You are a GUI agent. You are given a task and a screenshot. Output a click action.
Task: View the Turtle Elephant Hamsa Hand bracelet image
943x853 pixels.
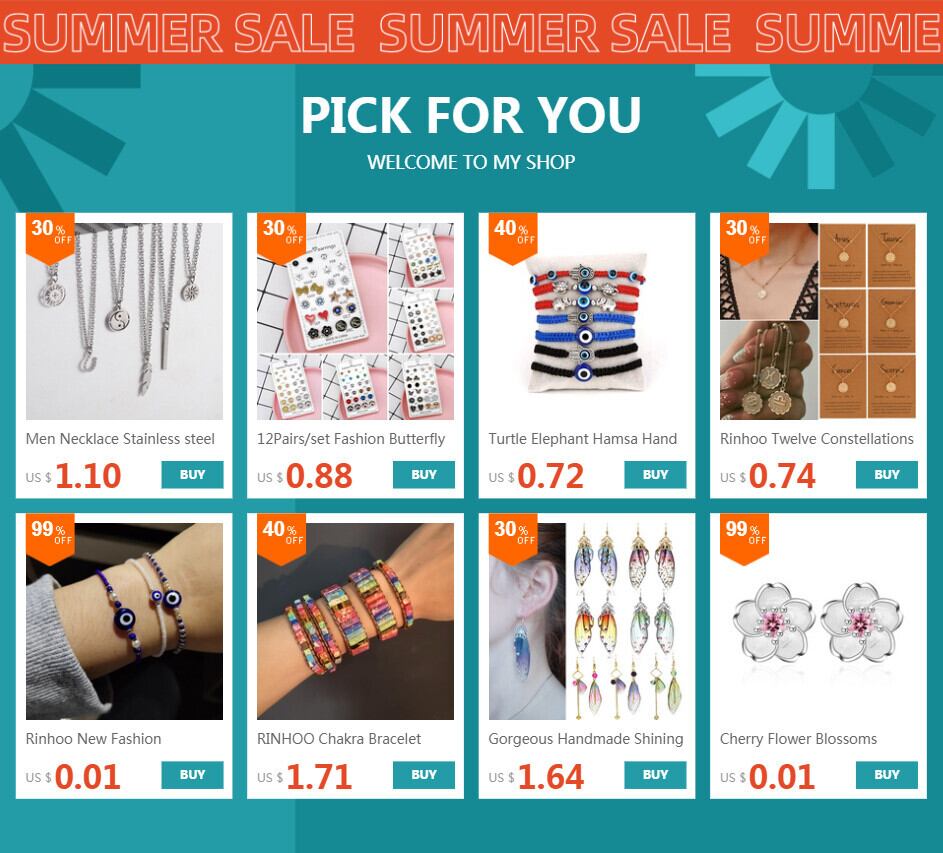coord(587,321)
